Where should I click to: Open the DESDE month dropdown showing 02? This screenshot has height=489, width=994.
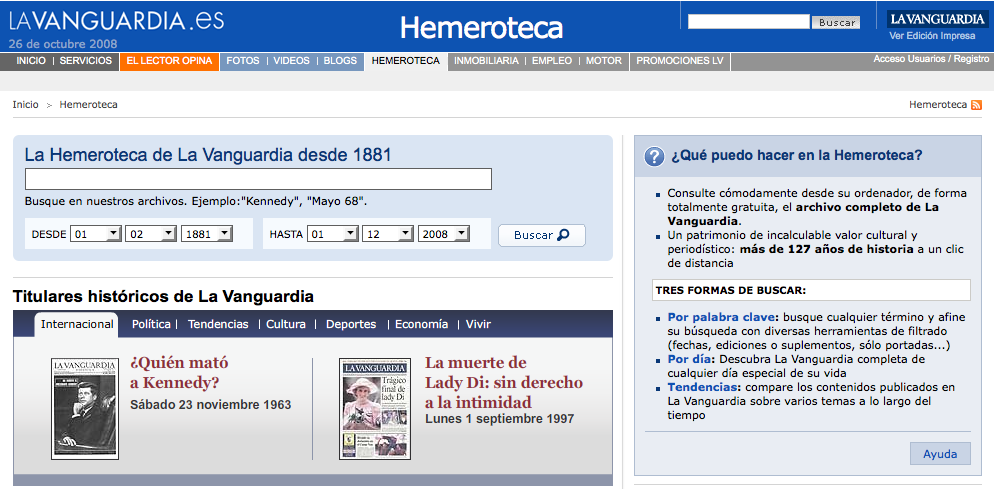(151, 234)
